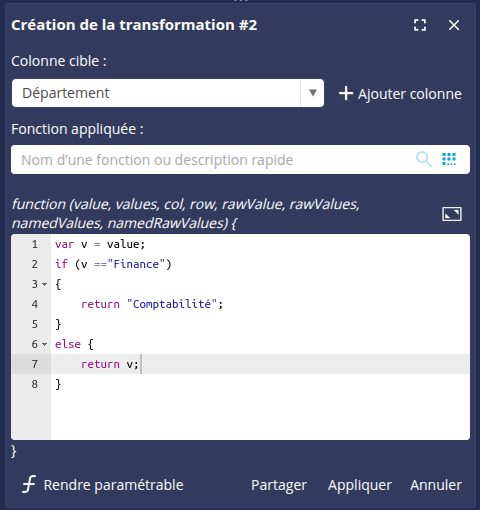Viewport: 480px width, 510px height.
Task: Place cursor on line "var v = value;"
Action: (x=100, y=244)
